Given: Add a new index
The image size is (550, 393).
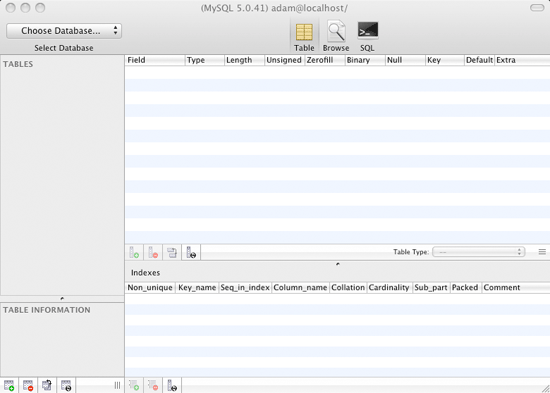Looking at the screenshot, I should pos(134,386).
